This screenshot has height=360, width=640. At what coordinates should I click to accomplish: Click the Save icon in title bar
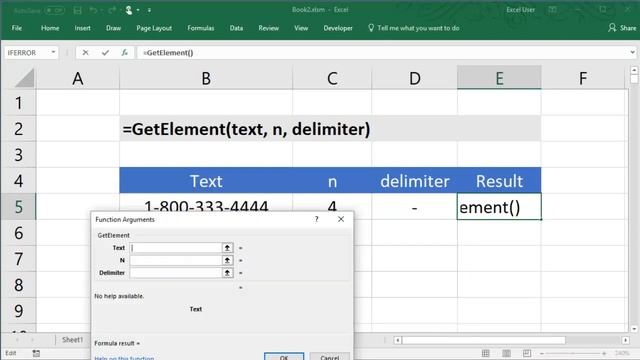coord(77,10)
